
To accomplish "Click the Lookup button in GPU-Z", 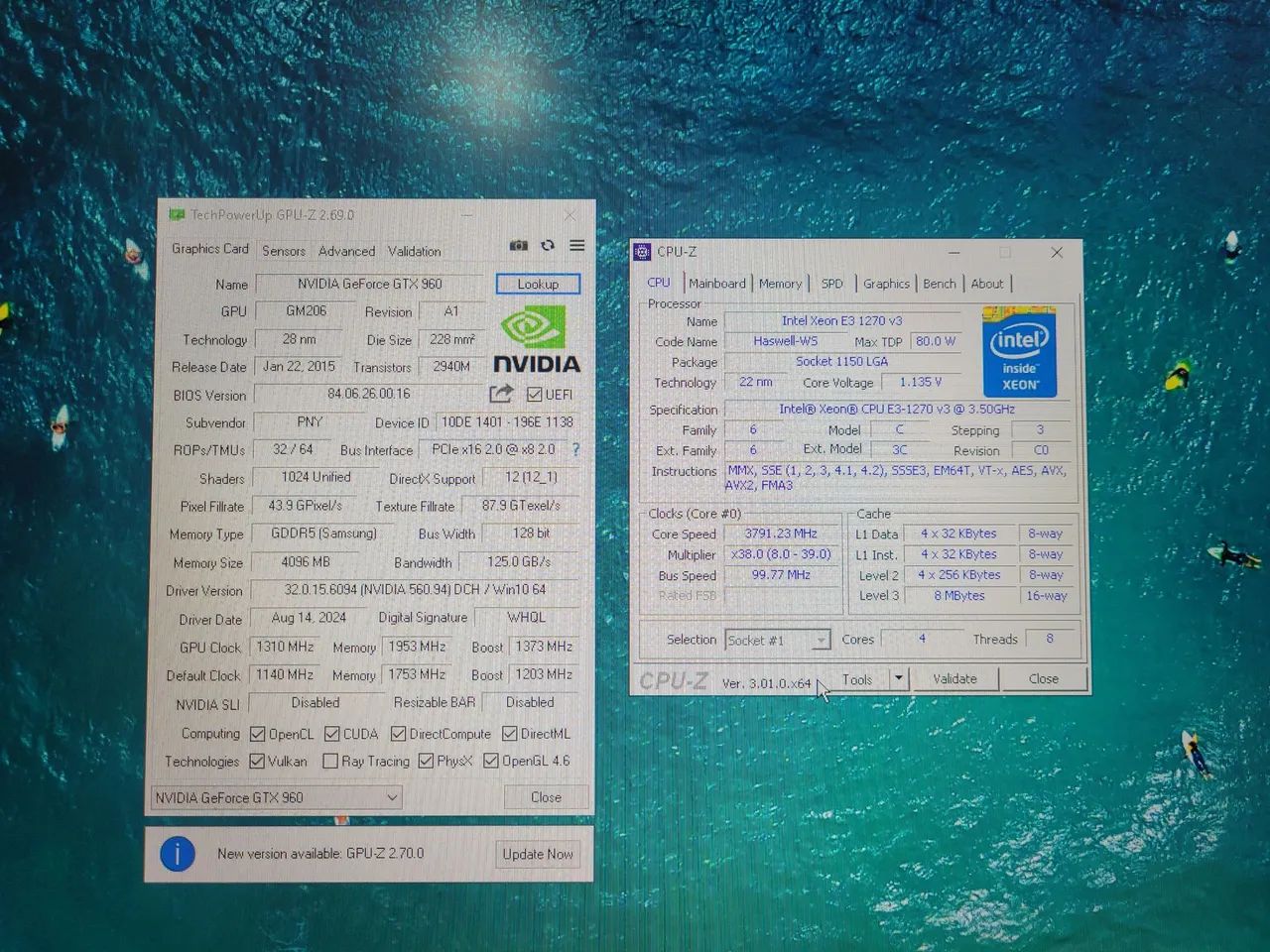I will pyautogui.click(x=538, y=284).
